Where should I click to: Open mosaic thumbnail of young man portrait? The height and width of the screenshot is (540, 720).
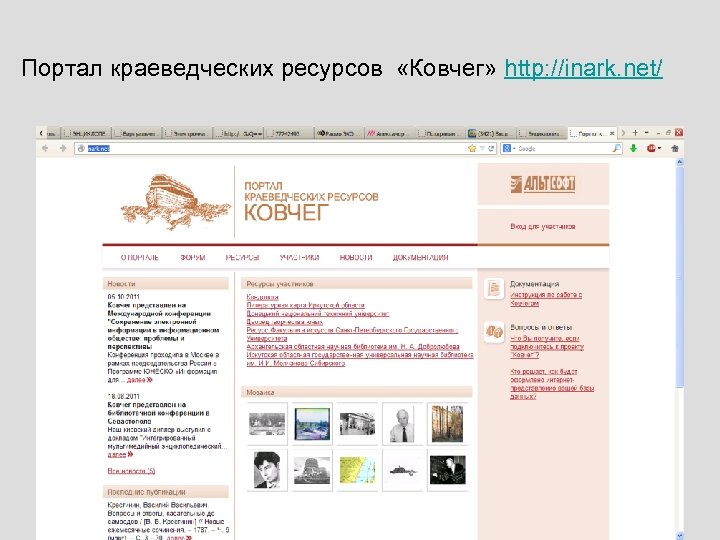[267, 471]
